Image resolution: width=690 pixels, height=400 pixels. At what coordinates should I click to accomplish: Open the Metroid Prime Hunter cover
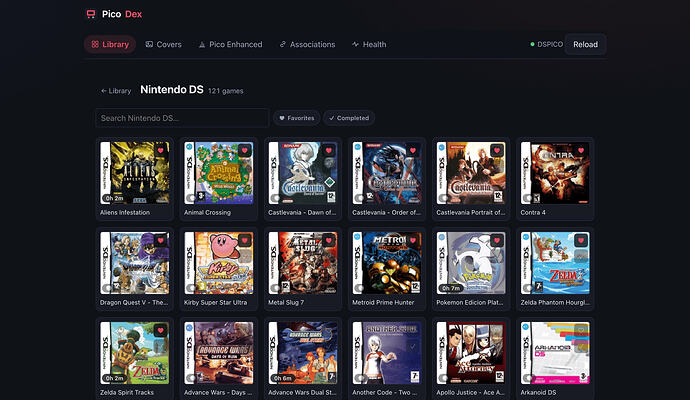tap(387, 263)
